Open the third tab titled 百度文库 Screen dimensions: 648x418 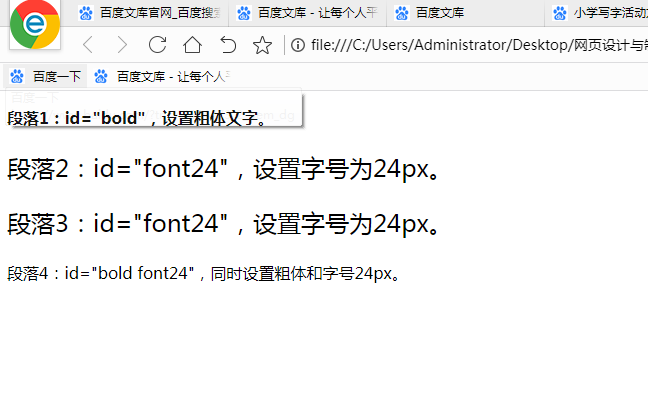440,13
